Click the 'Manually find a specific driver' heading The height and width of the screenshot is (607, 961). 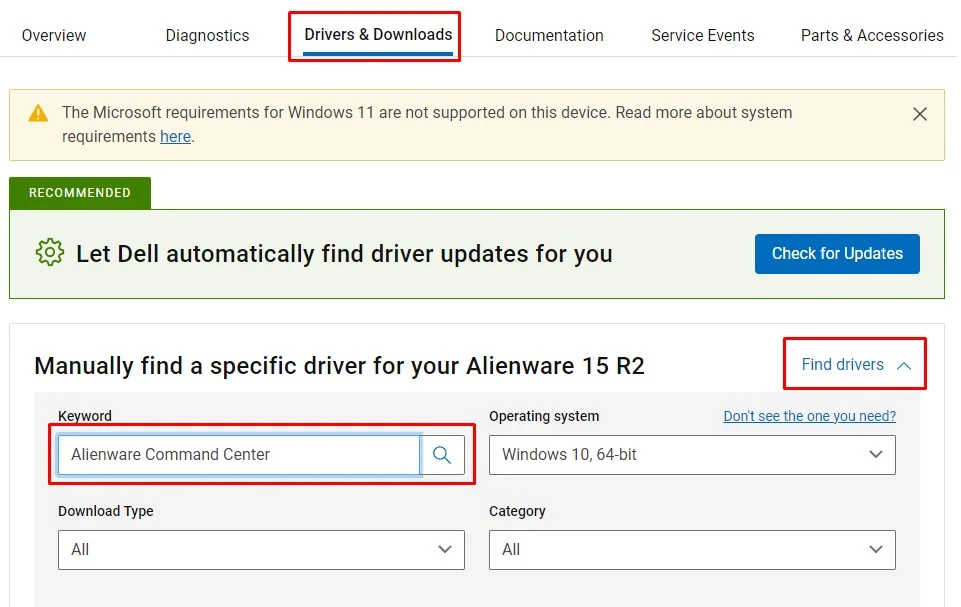(340, 366)
